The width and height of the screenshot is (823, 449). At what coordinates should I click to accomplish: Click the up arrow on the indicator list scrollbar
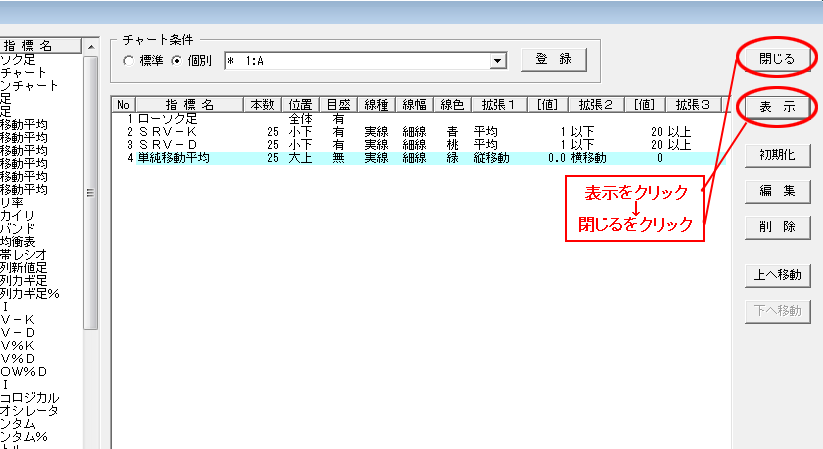pyautogui.click(x=91, y=47)
